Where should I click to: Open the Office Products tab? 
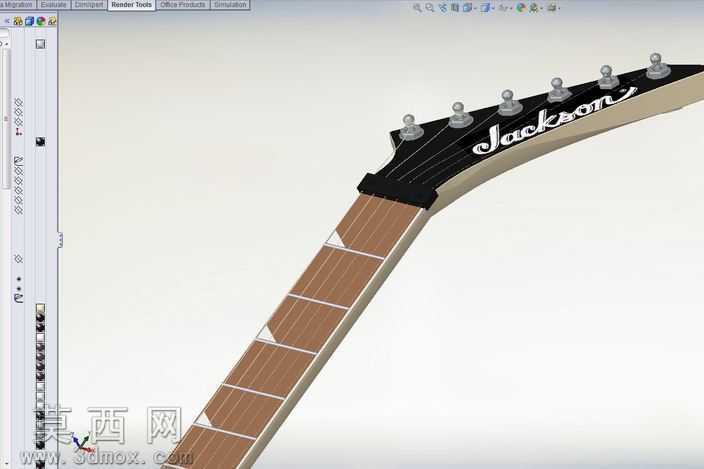(x=183, y=4)
